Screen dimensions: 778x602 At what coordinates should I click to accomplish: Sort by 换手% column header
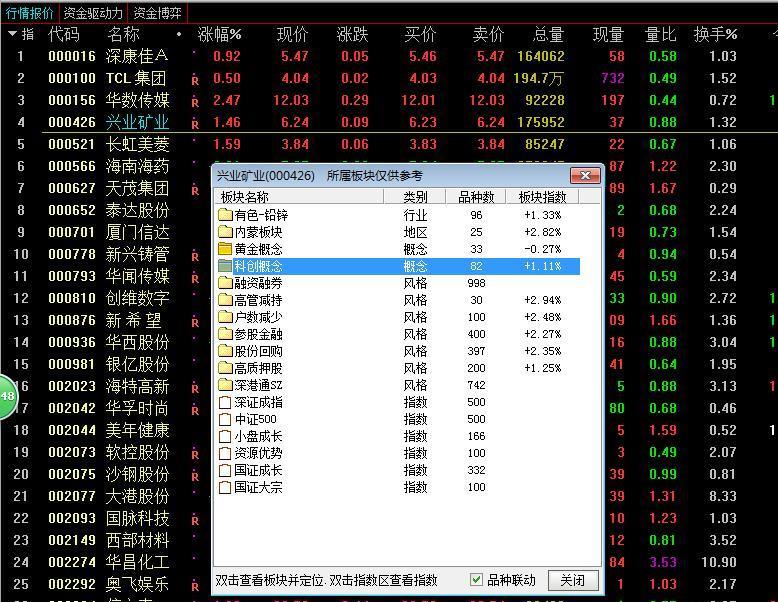tap(715, 34)
